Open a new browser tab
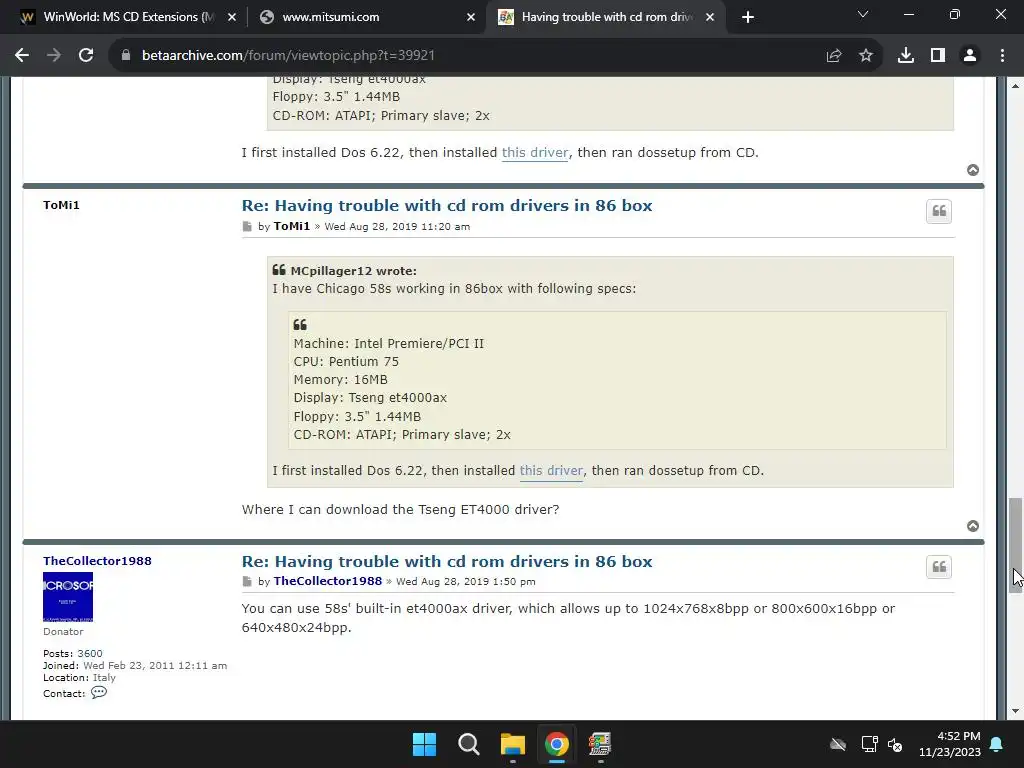This screenshot has height=768, width=1024. [x=748, y=17]
